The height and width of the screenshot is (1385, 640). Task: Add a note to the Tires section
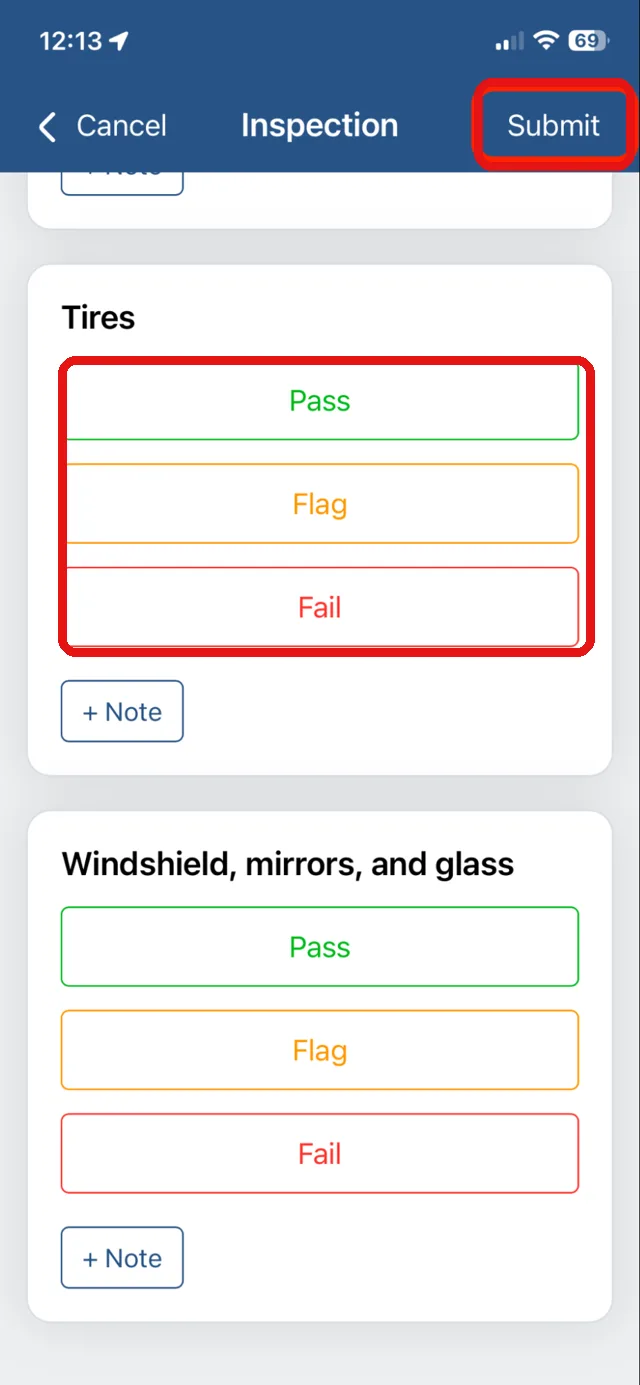click(x=122, y=711)
